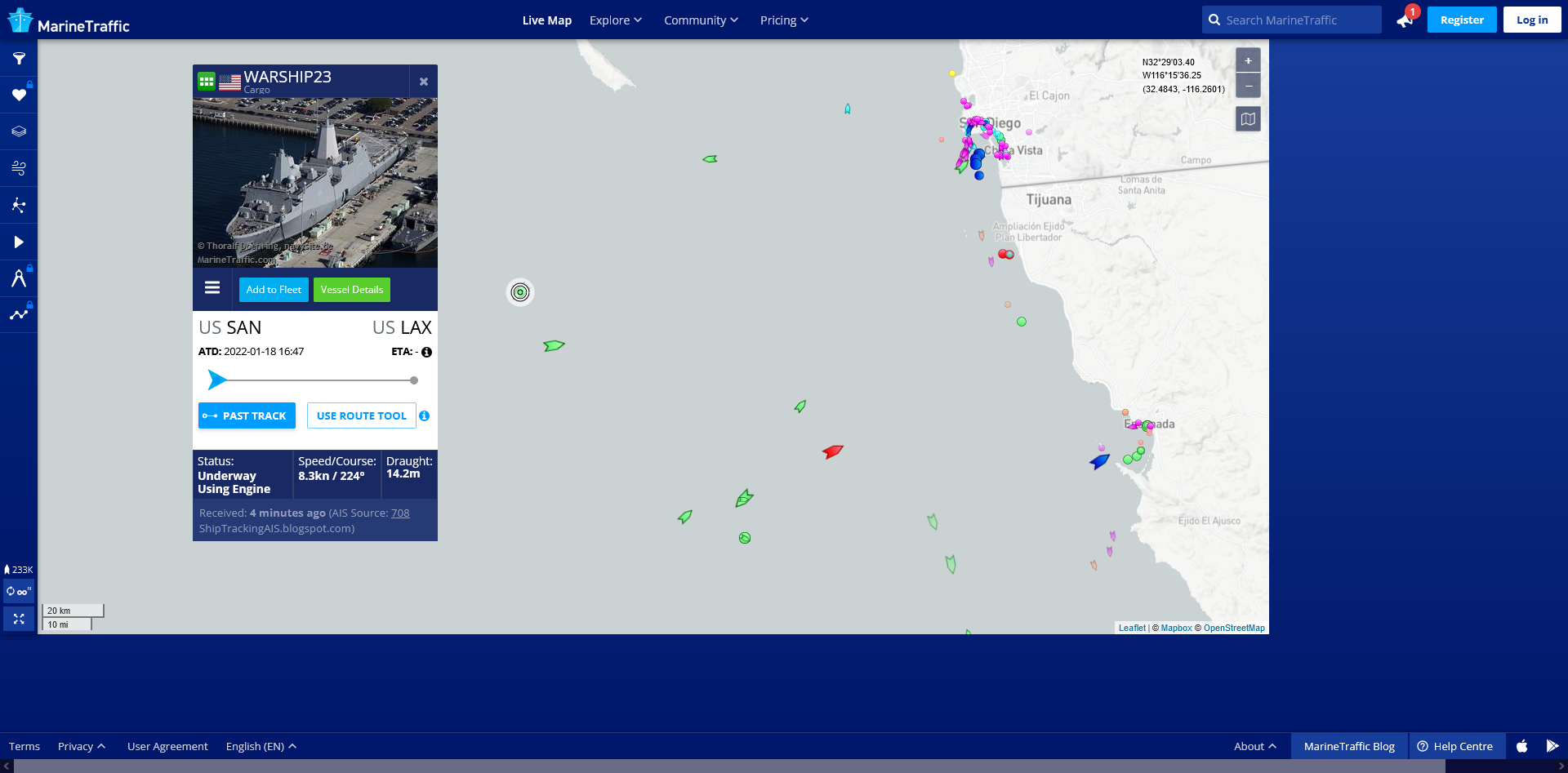Open My Fleets heart icon
Viewport: 1568px width, 773px height.
pyautogui.click(x=19, y=95)
